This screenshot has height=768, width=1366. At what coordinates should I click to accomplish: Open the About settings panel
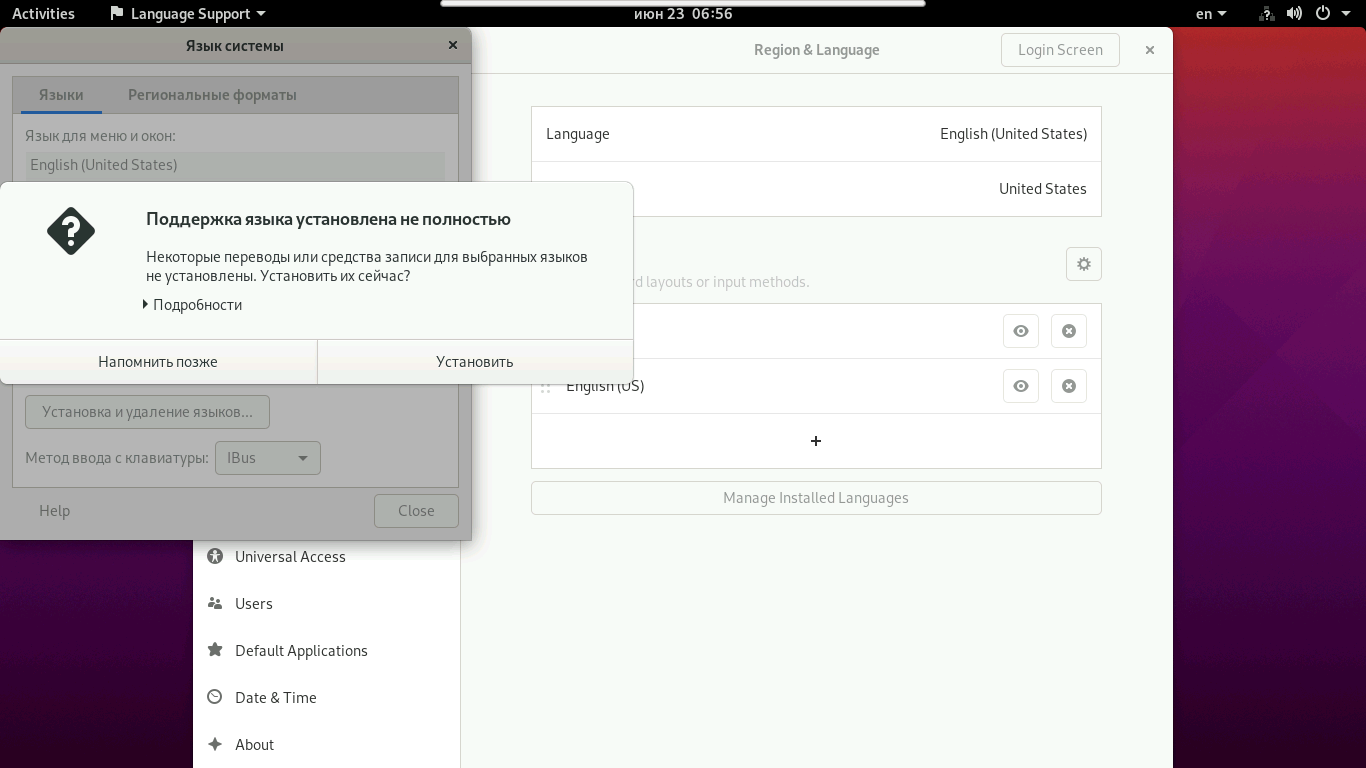point(326,745)
